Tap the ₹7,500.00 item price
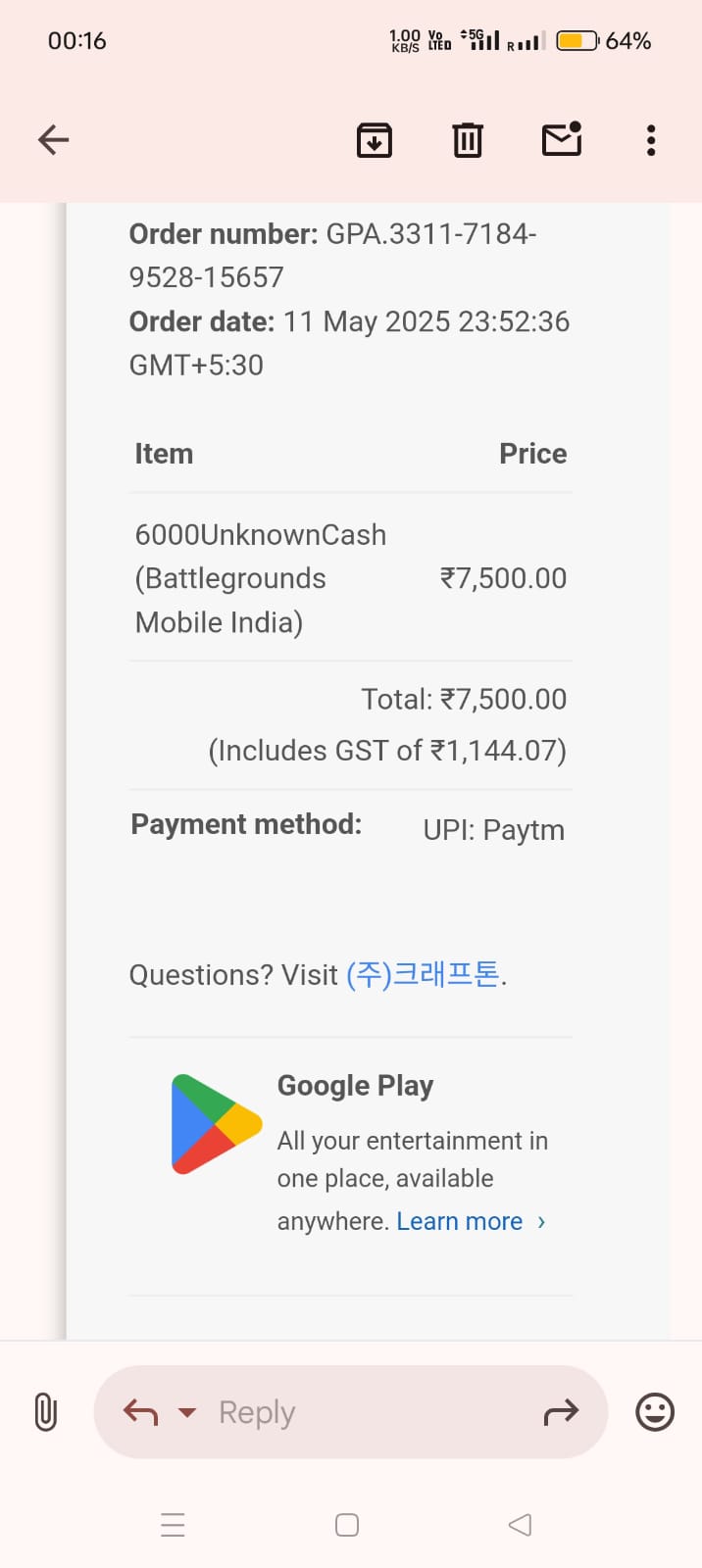Viewport: 702px width, 1568px height. tap(503, 578)
